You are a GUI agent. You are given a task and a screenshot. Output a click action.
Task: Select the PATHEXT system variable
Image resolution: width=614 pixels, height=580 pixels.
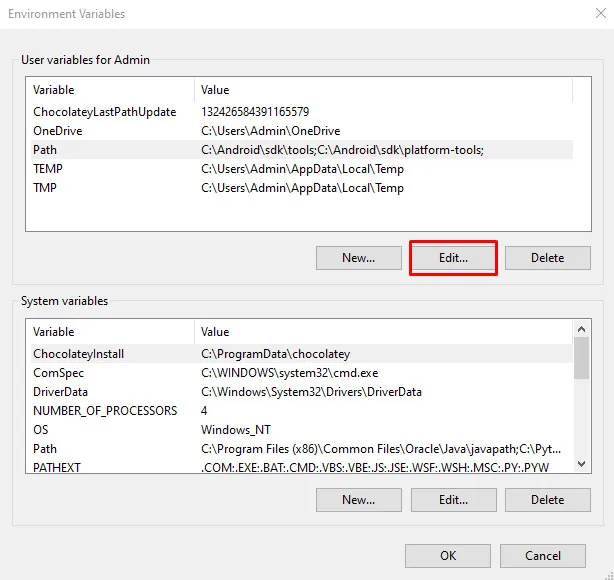click(x=57, y=467)
